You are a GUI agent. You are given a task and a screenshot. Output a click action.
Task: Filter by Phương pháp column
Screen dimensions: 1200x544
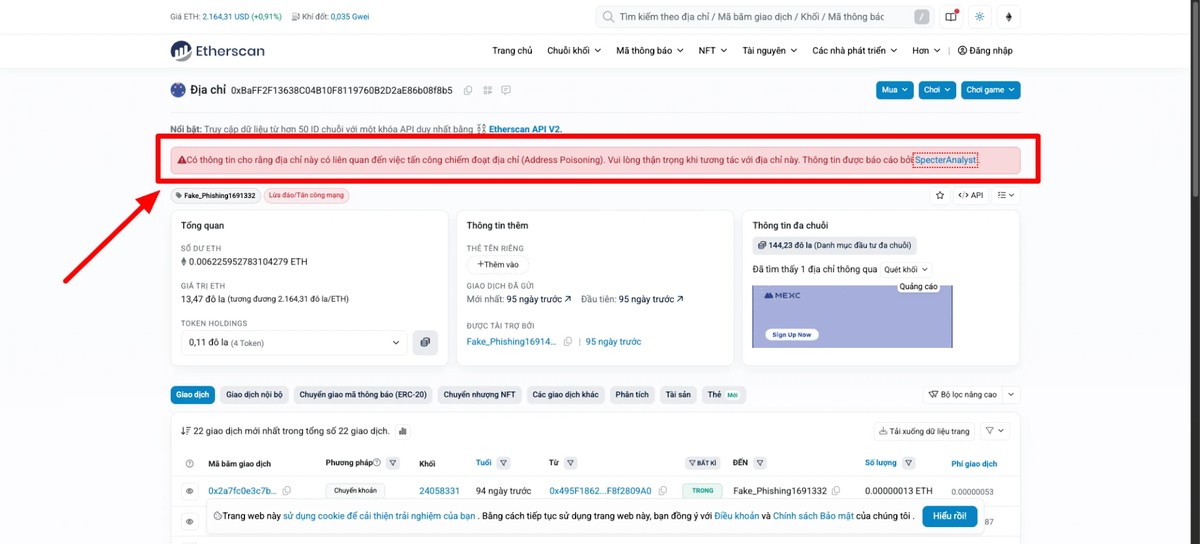point(393,463)
